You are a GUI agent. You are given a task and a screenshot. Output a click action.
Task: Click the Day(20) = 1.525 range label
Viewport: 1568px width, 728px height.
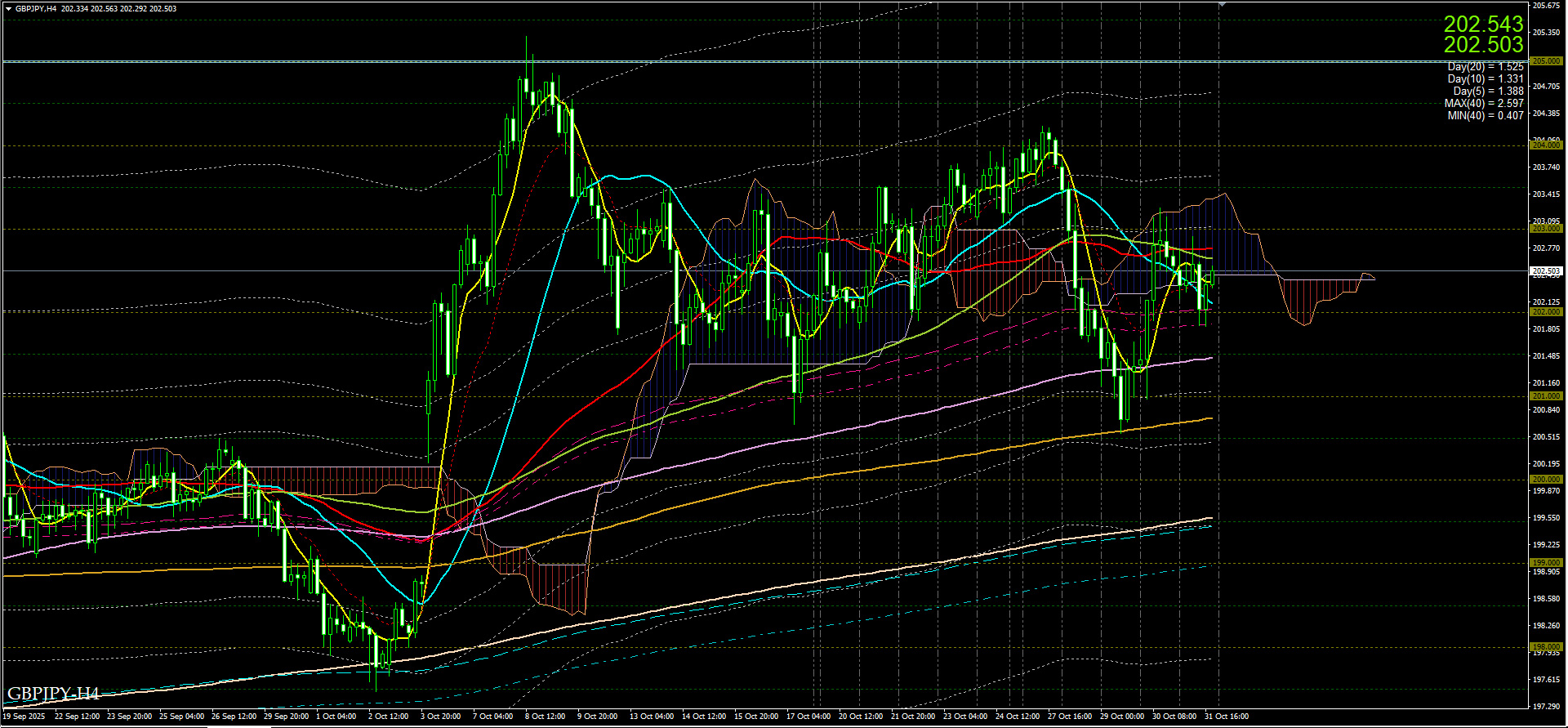coord(1485,67)
